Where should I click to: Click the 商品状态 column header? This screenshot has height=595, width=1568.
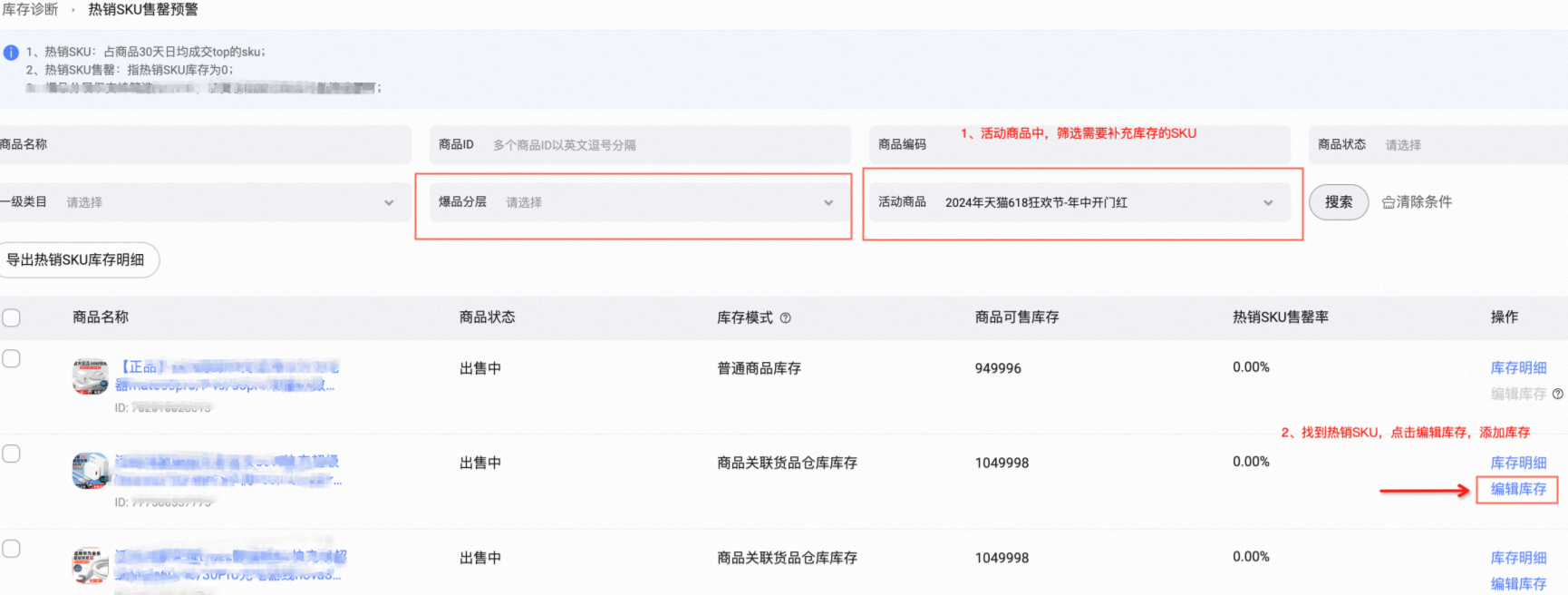(487, 317)
